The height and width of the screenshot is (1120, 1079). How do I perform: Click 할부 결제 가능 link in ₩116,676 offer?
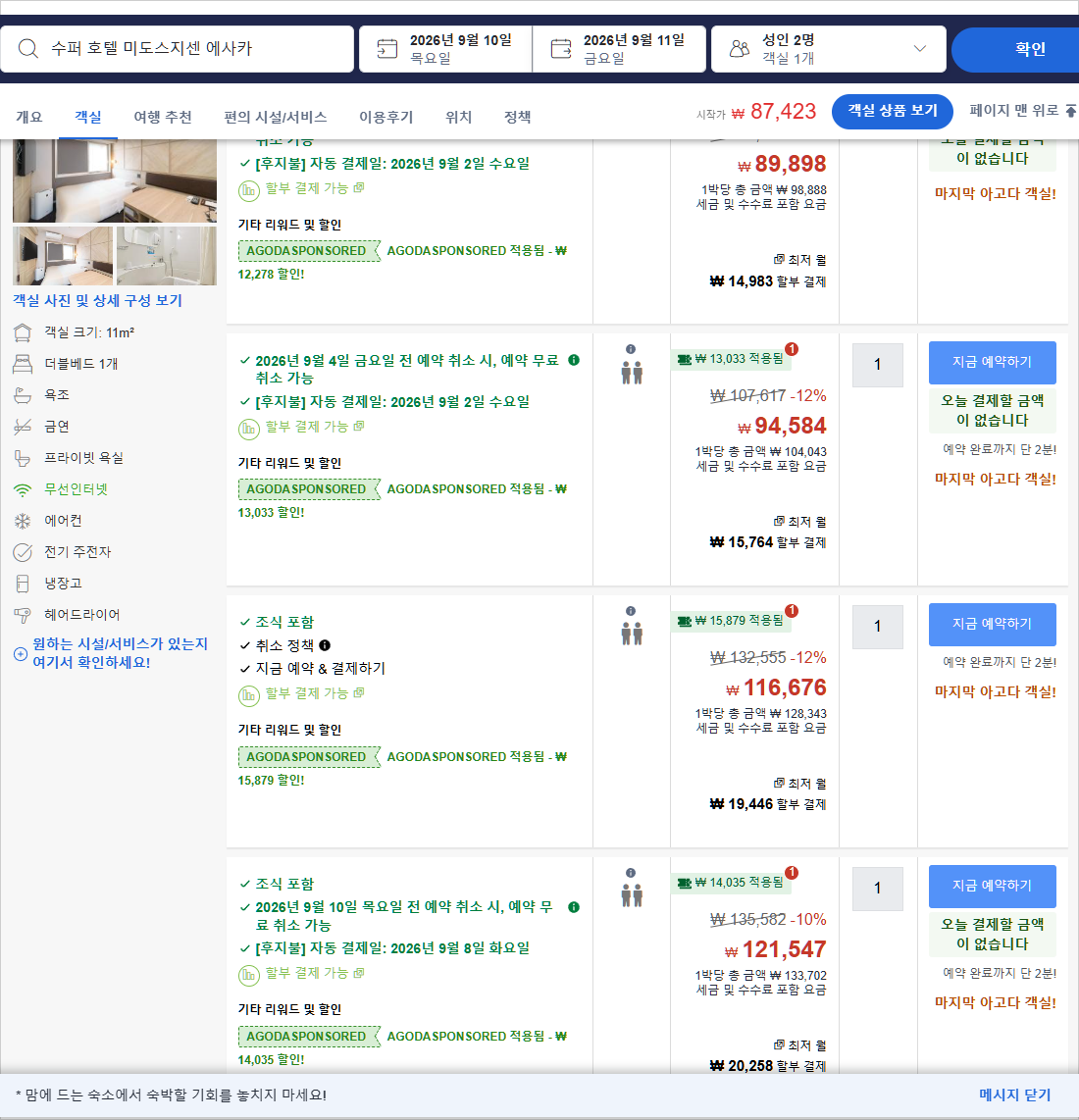315,692
